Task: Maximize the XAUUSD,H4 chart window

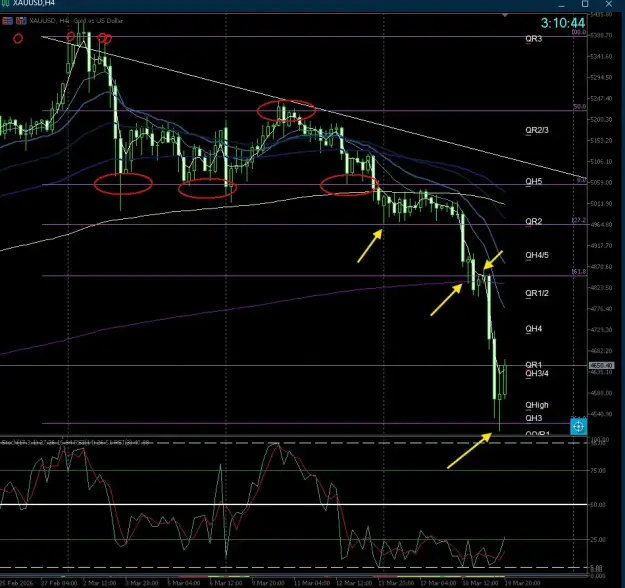Action: (585, 4)
